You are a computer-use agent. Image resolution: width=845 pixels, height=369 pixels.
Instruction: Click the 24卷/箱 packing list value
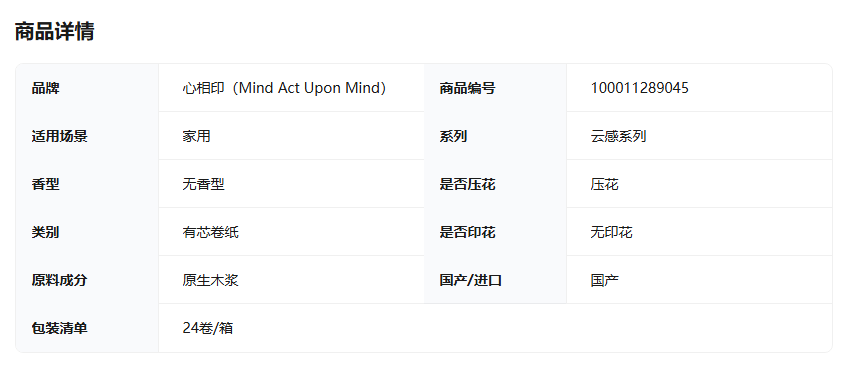(x=207, y=328)
